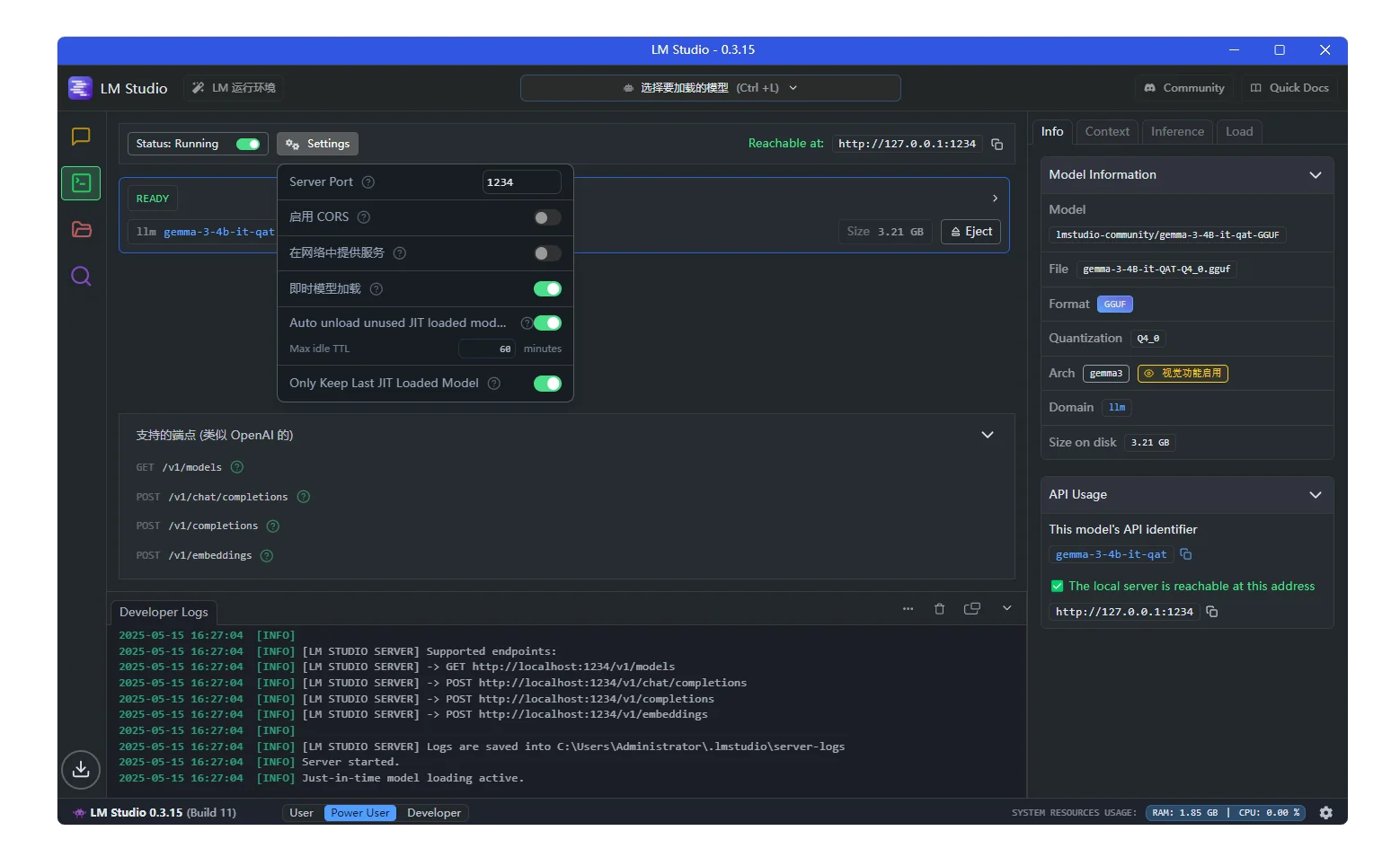Toggle the reachable address green checkbox
This screenshot has width=1400, height=866.
[x=1058, y=587]
